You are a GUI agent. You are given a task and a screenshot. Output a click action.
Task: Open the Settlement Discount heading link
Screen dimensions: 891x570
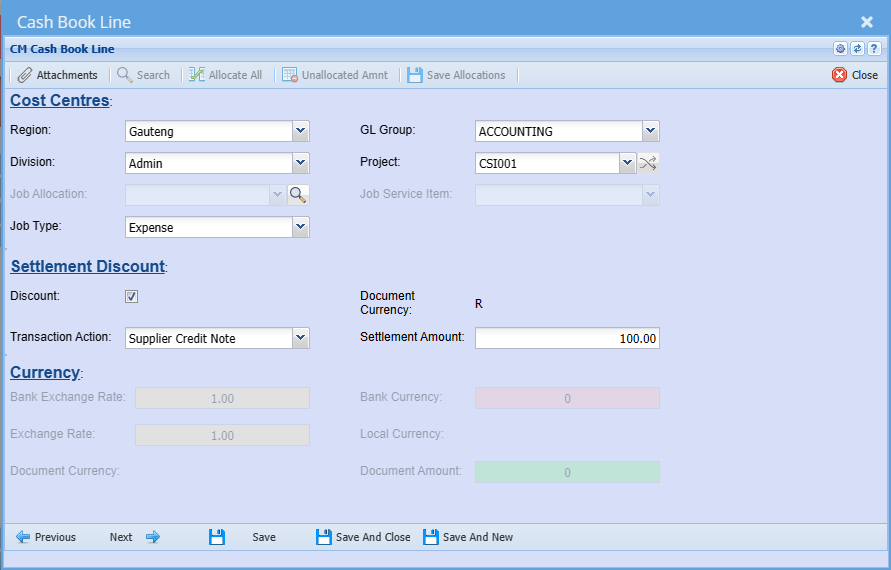(x=88, y=267)
